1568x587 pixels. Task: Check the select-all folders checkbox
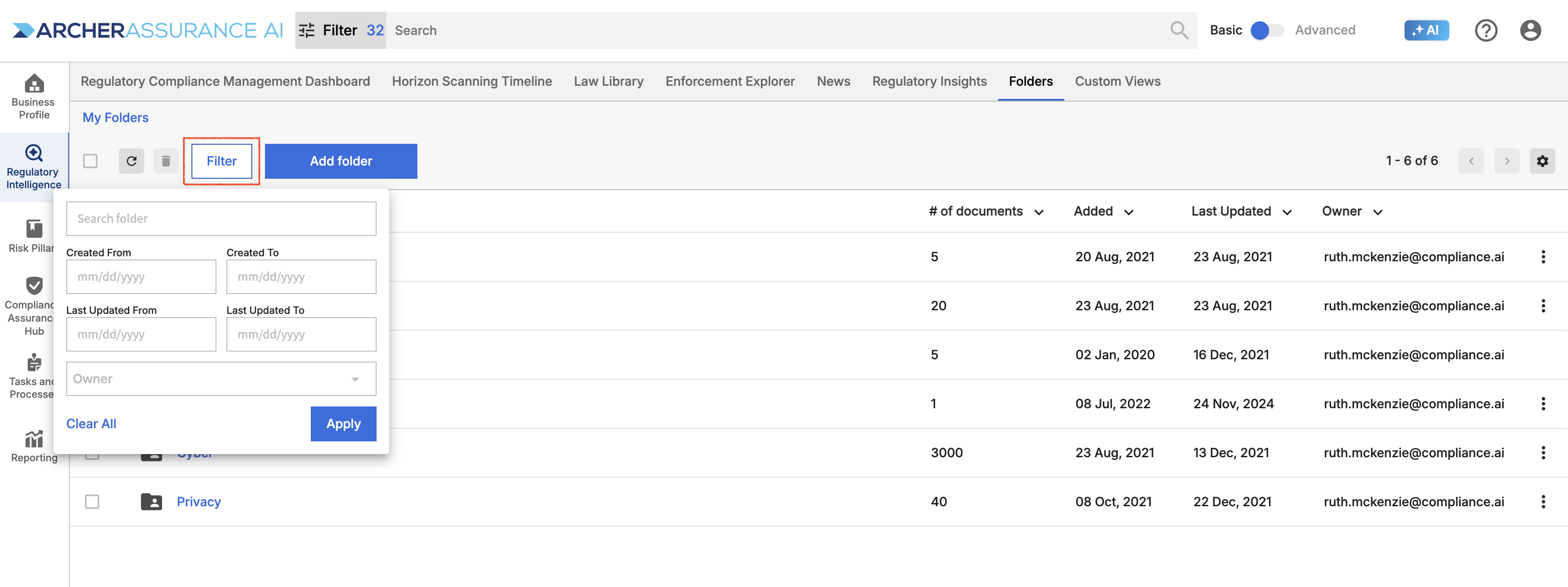(90, 161)
